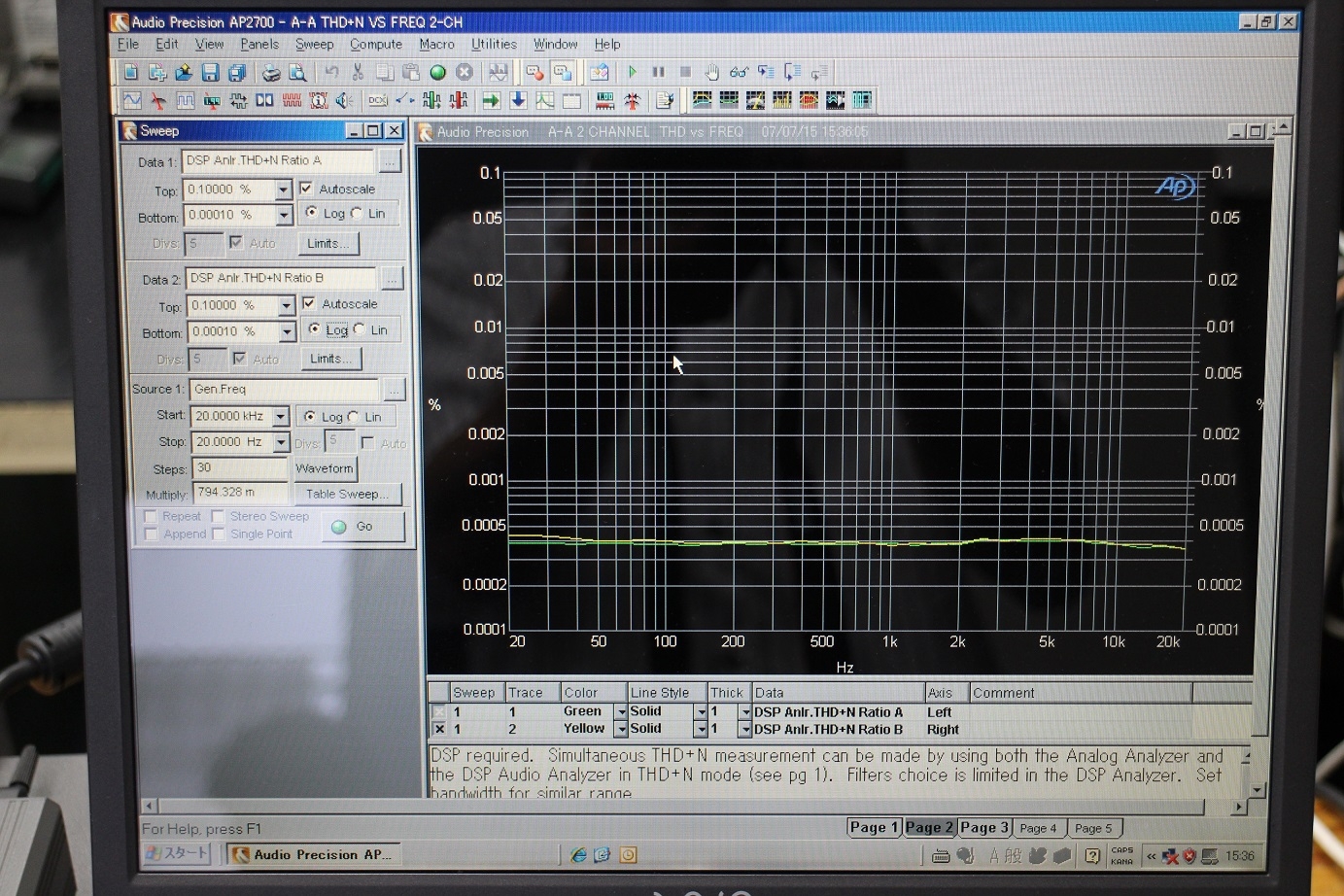Open Data 2 Bottom units dropdown
The image size is (1344, 896).
(287, 331)
